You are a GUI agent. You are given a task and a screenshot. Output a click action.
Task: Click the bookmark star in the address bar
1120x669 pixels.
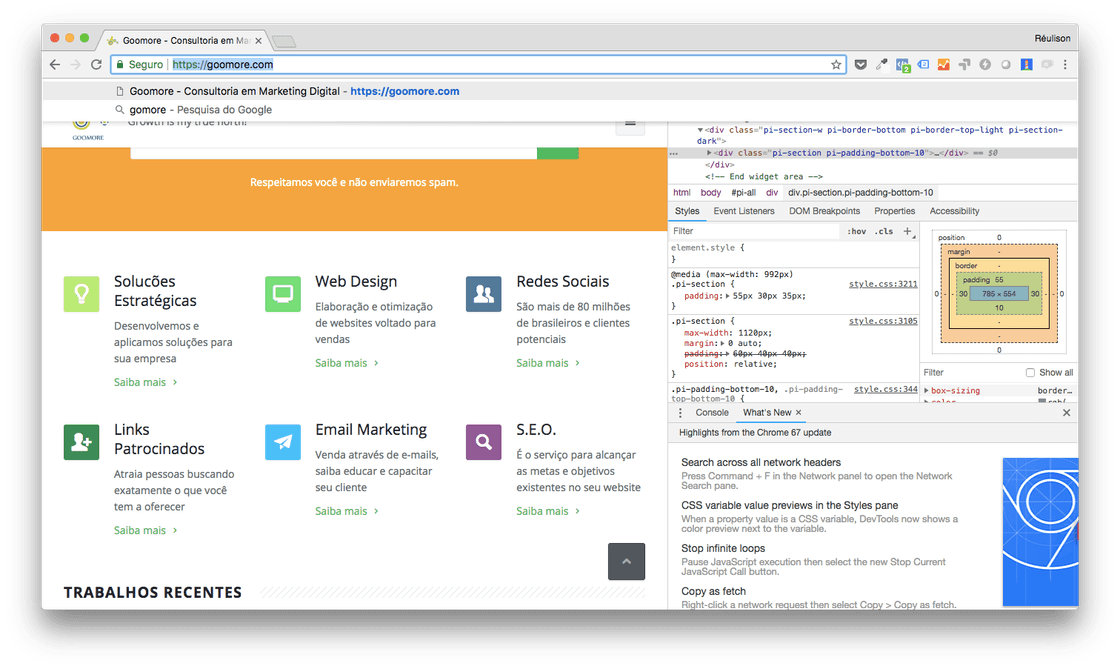(836, 65)
